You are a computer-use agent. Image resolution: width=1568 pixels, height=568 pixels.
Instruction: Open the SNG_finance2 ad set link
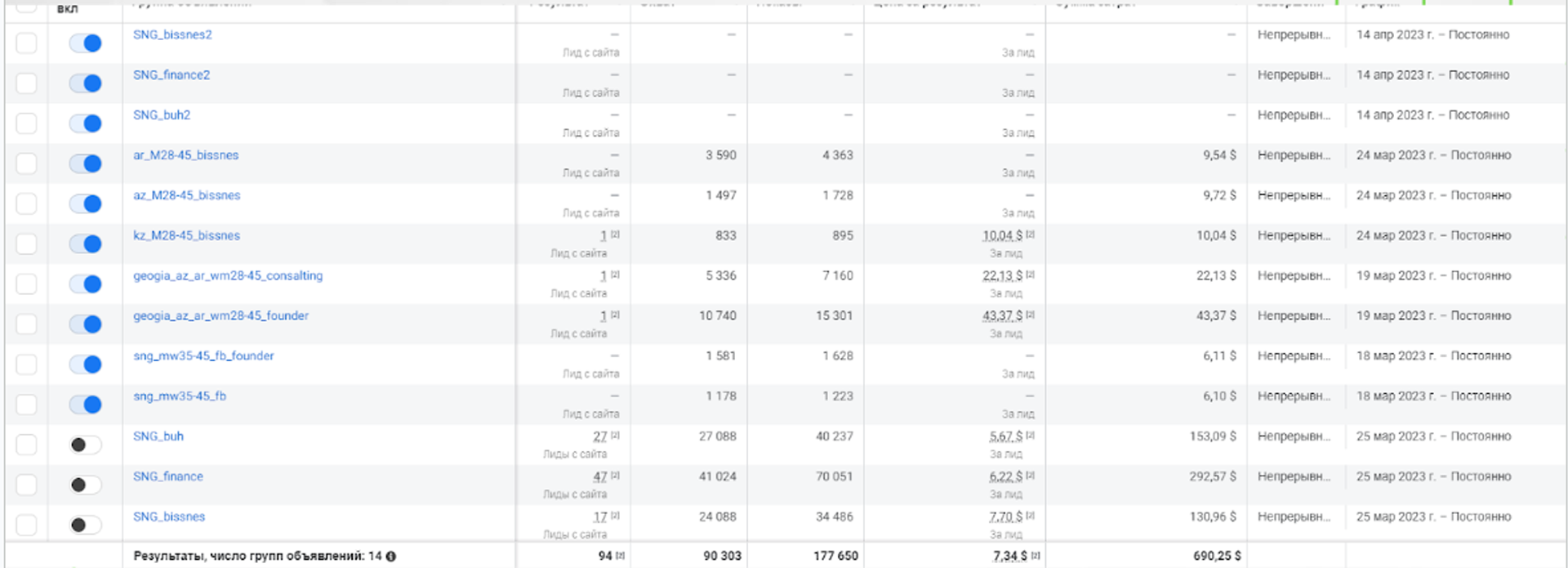171,74
